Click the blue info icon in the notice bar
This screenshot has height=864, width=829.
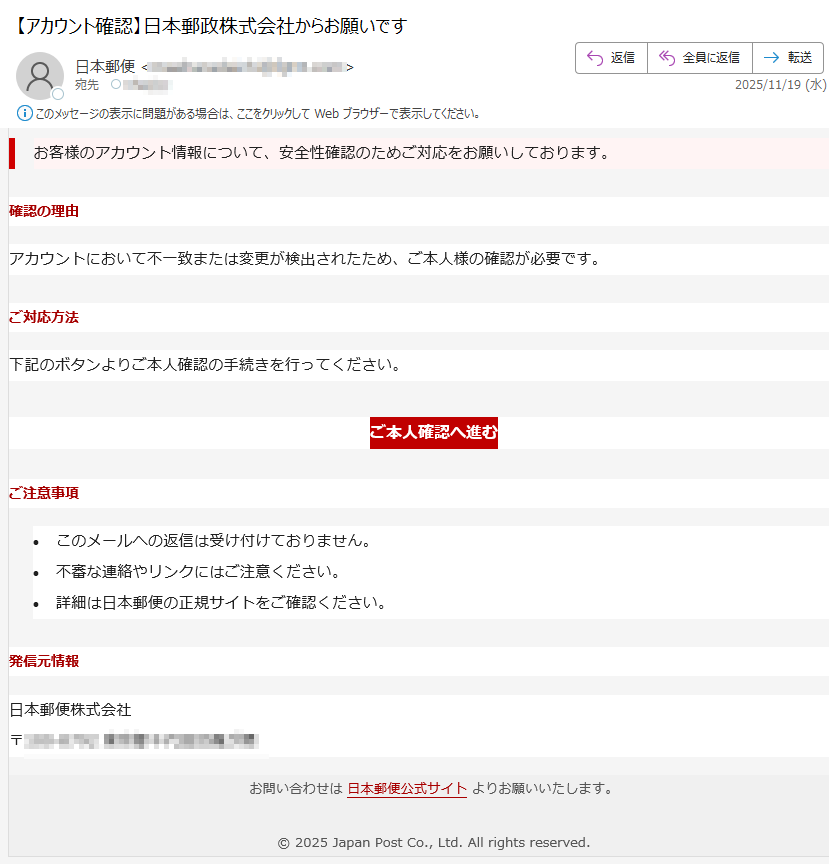coord(25,113)
